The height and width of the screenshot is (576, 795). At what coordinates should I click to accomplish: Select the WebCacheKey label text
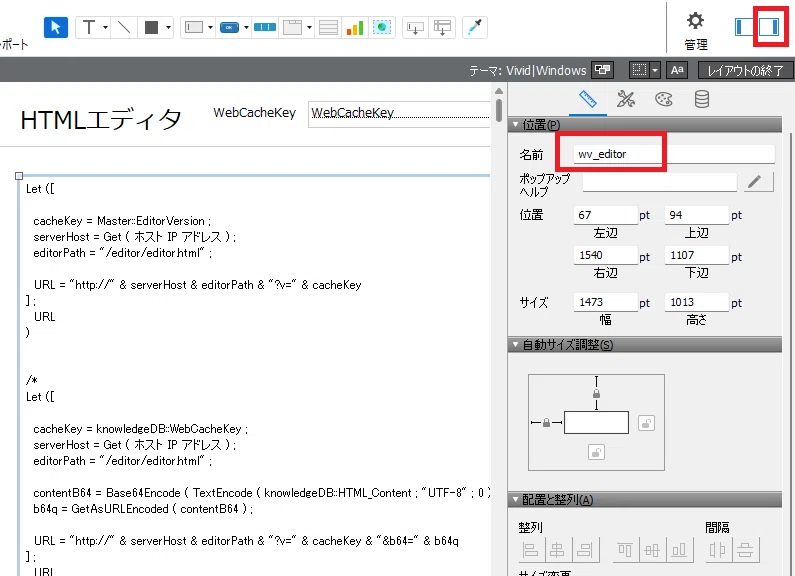click(255, 113)
